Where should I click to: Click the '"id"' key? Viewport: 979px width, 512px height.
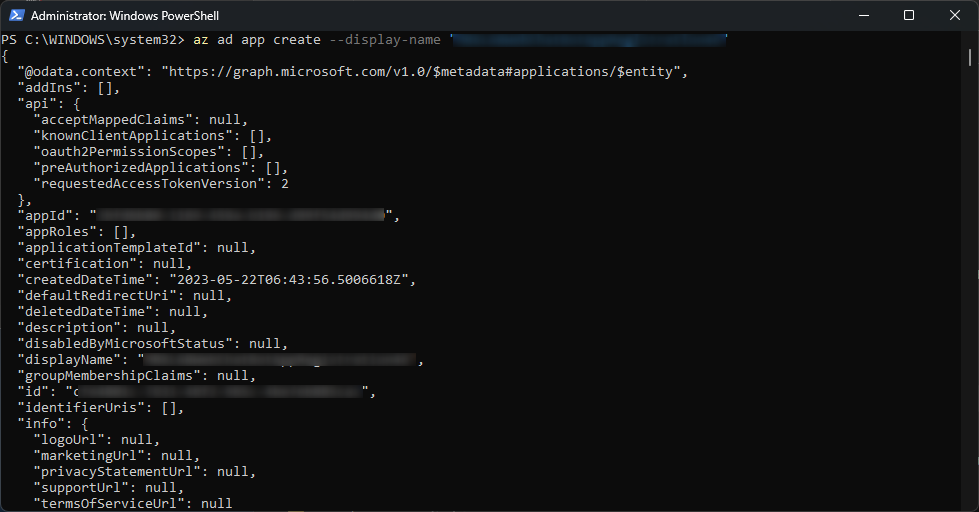point(33,392)
